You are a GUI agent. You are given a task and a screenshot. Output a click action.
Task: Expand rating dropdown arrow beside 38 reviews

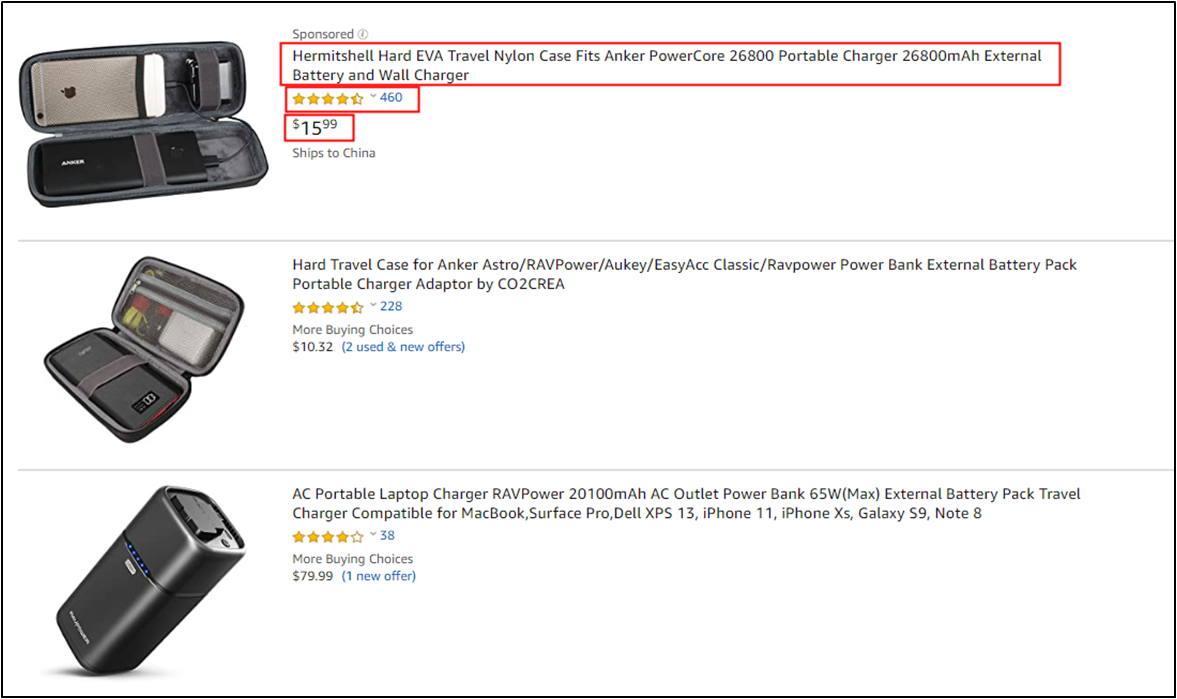click(x=373, y=535)
